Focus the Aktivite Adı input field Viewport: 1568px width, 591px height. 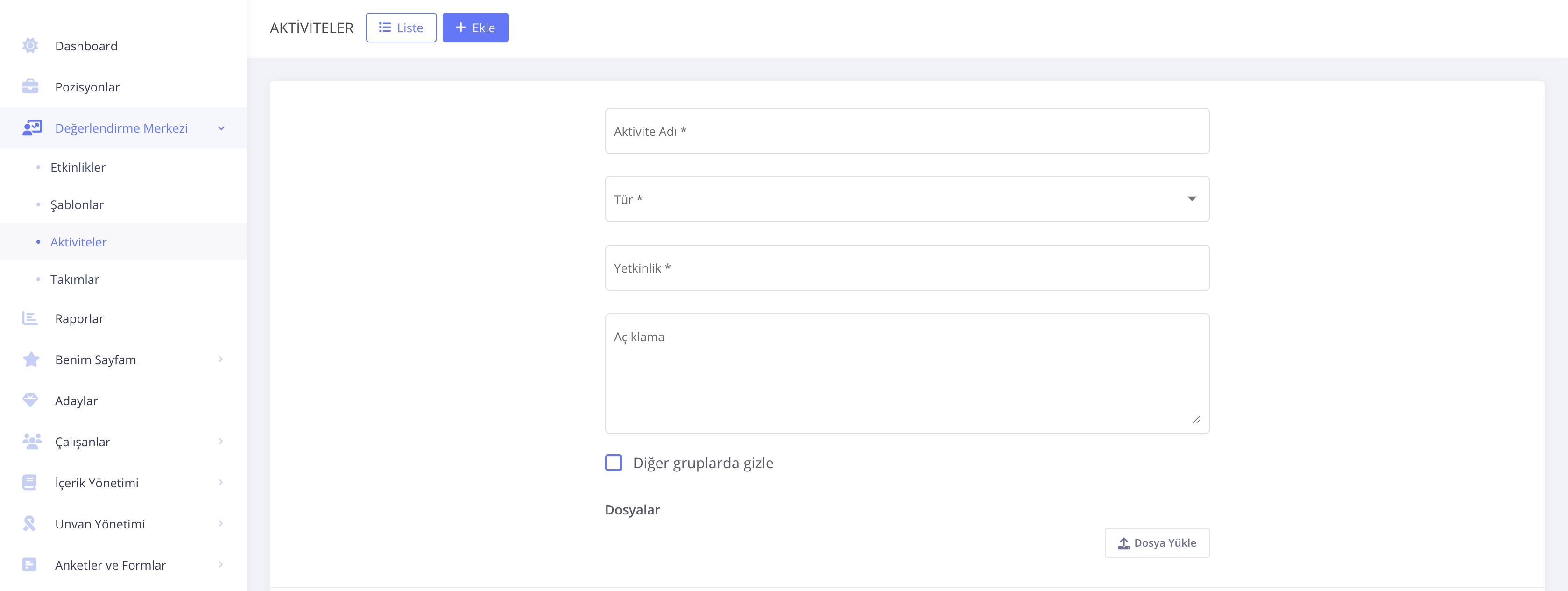[x=906, y=131]
